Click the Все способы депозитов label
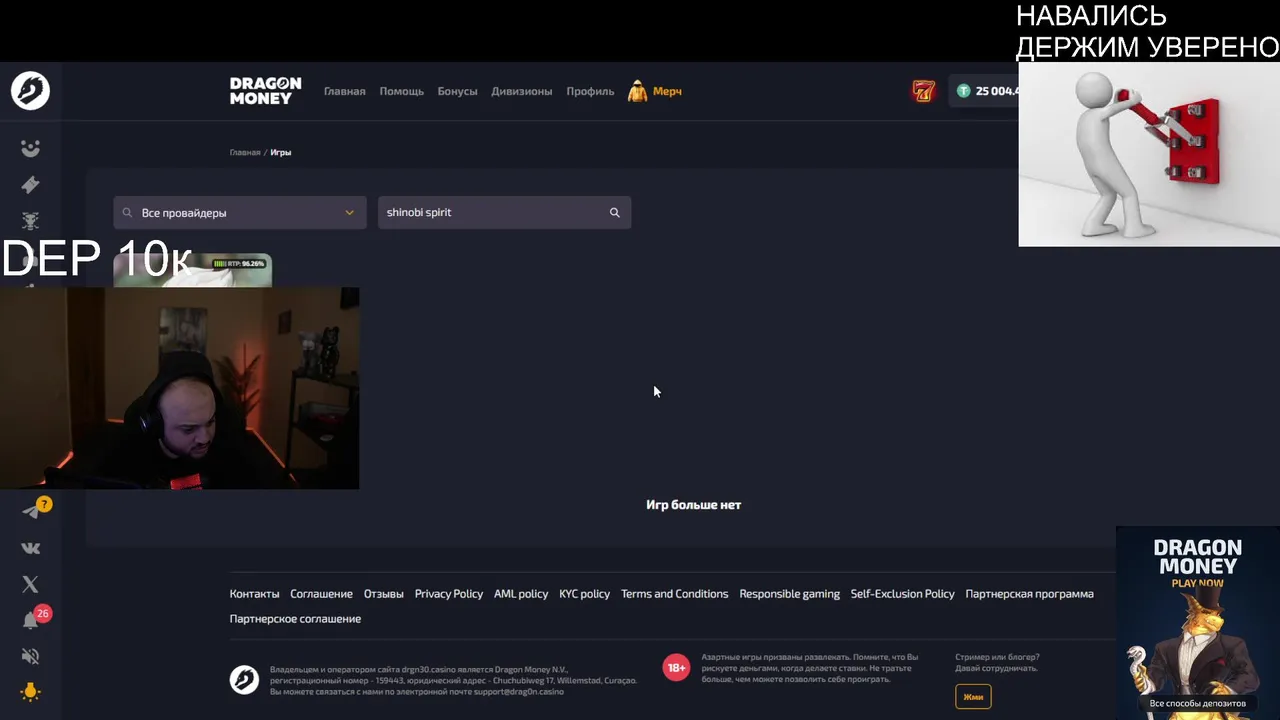The width and height of the screenshot is (1280, 720). coord(1197,703)
